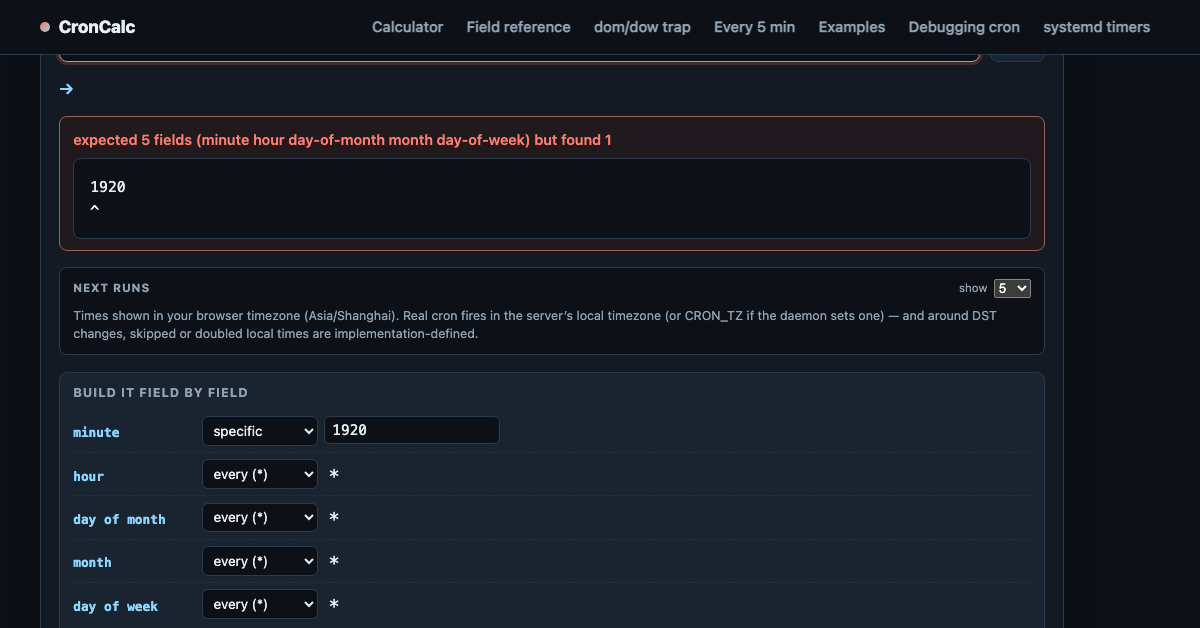Click the caret marker under the 1920 error text
Image resolution: width=1200 pixels, height=628 pixels.
click(x=94, y=209)
